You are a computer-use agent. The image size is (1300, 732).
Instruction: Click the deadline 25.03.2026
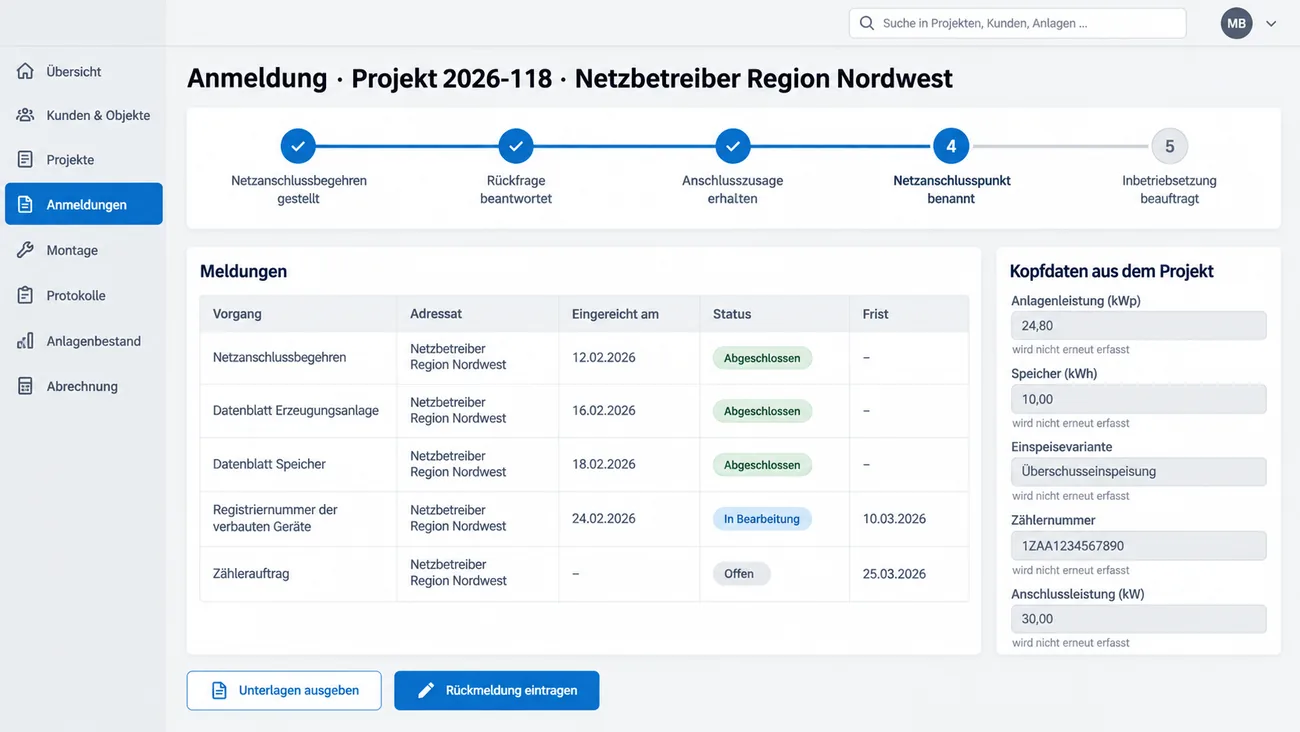tap(894, 574)
